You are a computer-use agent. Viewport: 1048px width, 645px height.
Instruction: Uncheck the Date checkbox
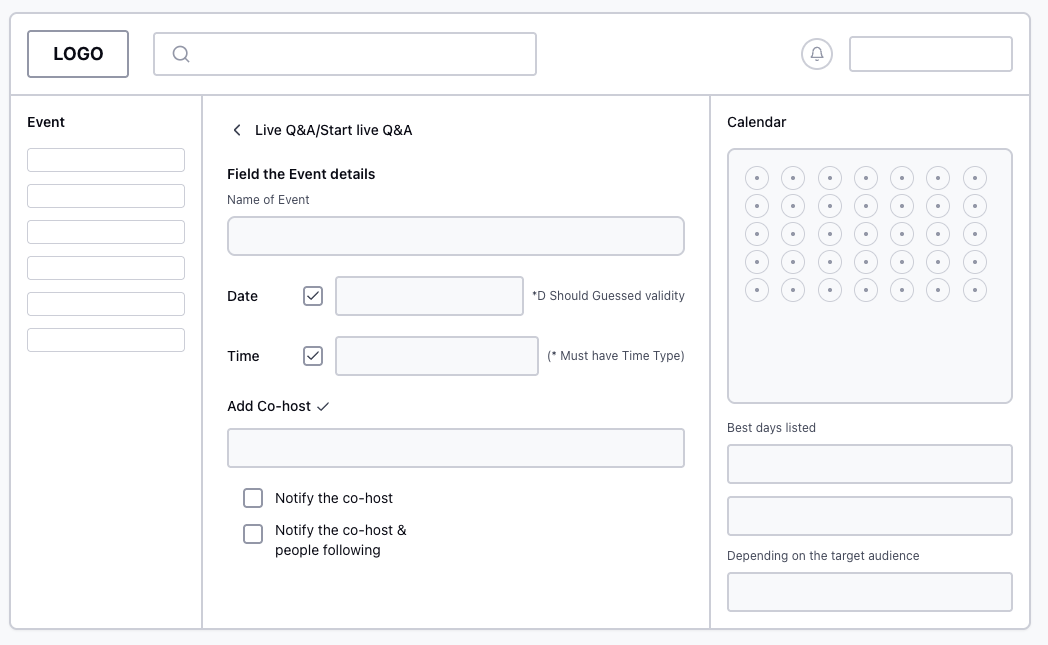point(313,296)
